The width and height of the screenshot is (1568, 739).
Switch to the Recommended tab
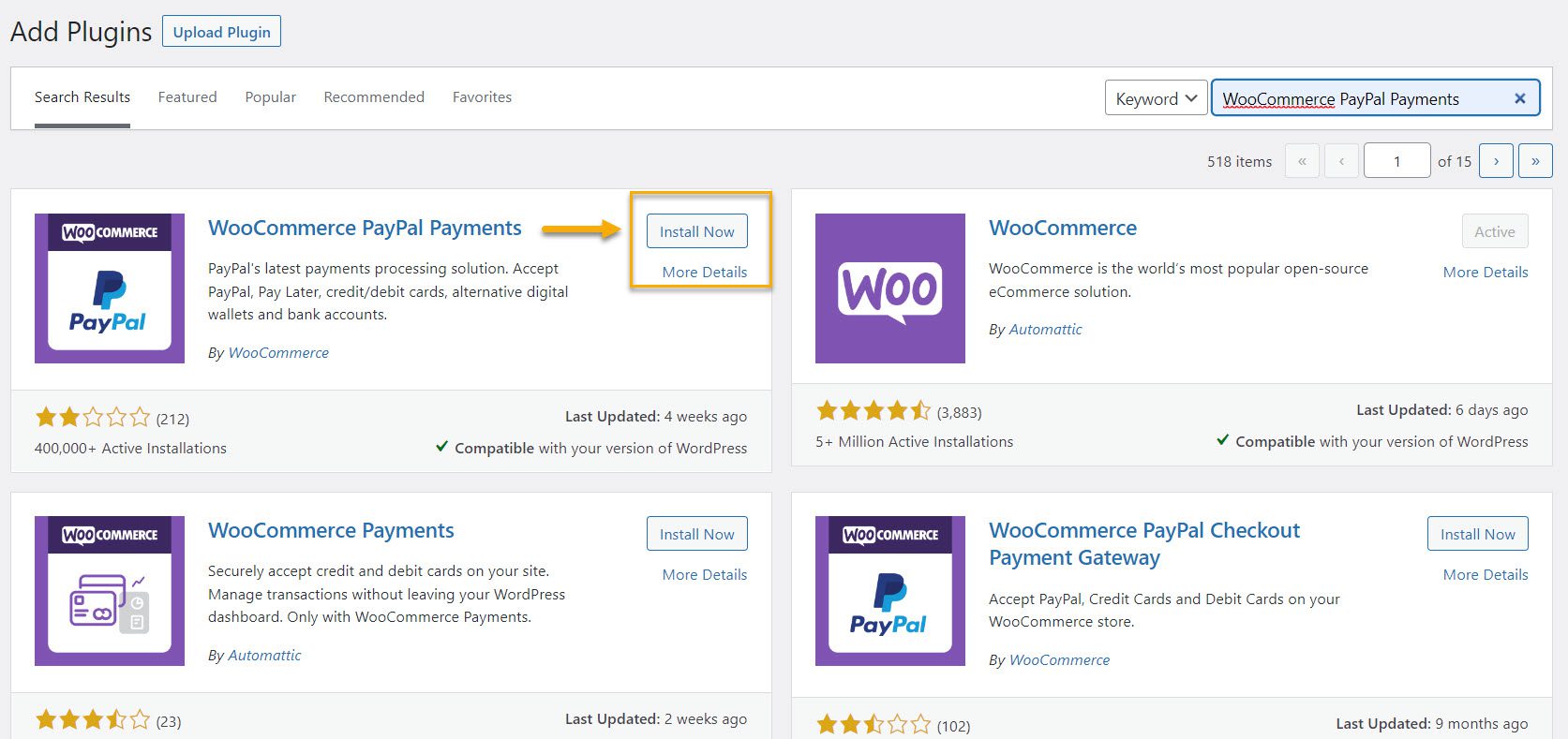pos(374,97)
